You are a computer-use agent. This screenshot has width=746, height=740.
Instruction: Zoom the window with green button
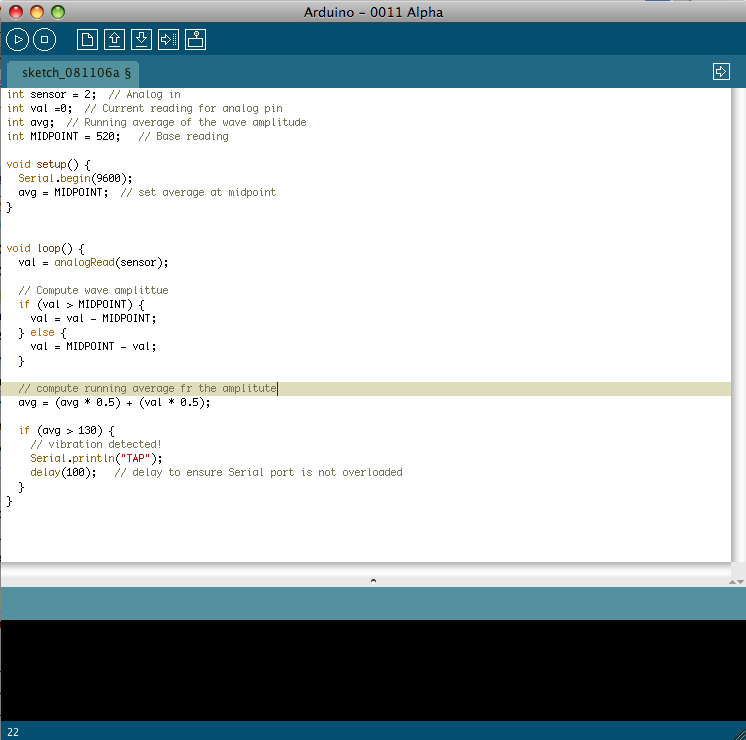point(58,12)
